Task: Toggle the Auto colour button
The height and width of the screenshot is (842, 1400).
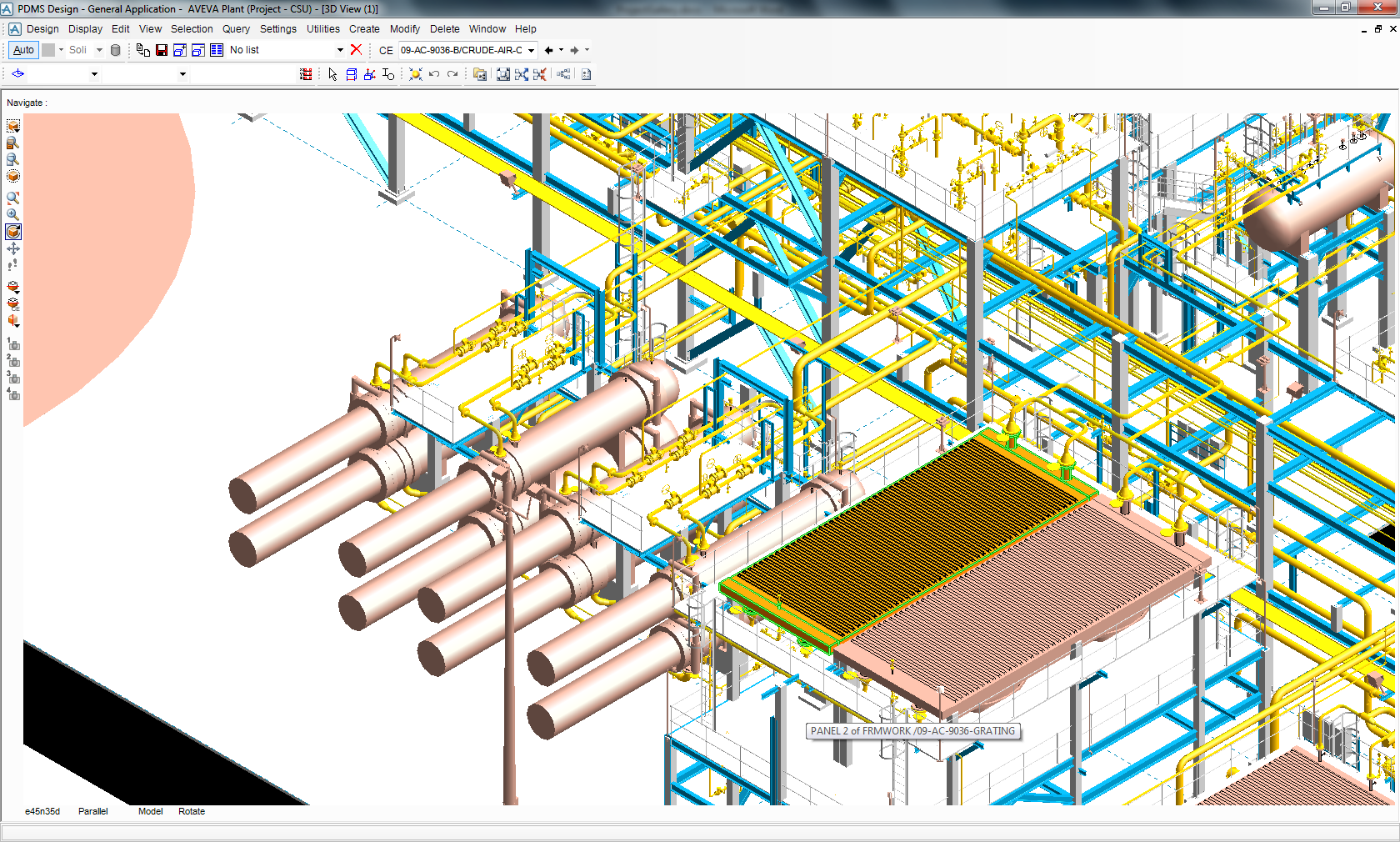Action: pos(23,50)
